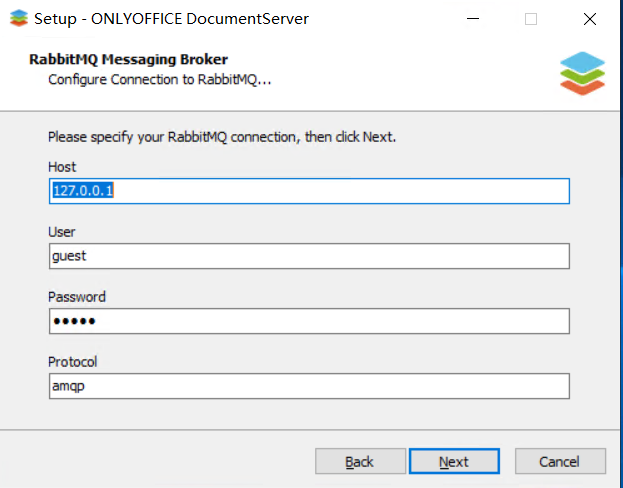Edit the Protocol field showing amqp
The image size is (623, 488).
[309, 386]
